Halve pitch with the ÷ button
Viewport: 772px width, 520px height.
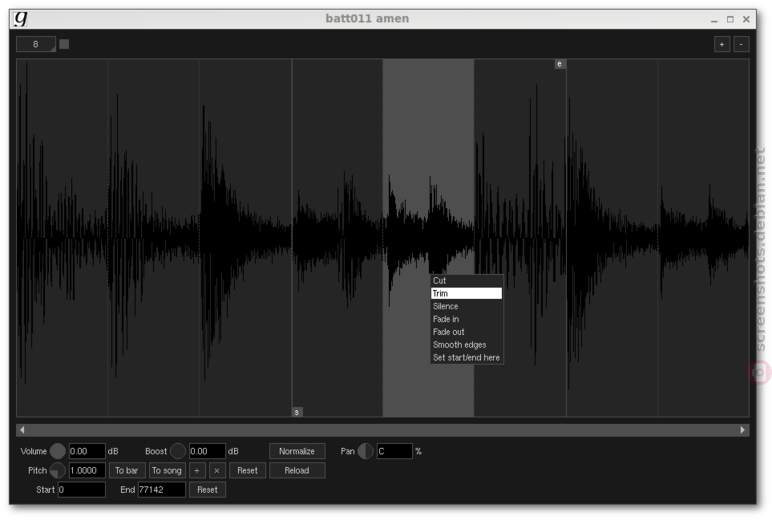197,470
